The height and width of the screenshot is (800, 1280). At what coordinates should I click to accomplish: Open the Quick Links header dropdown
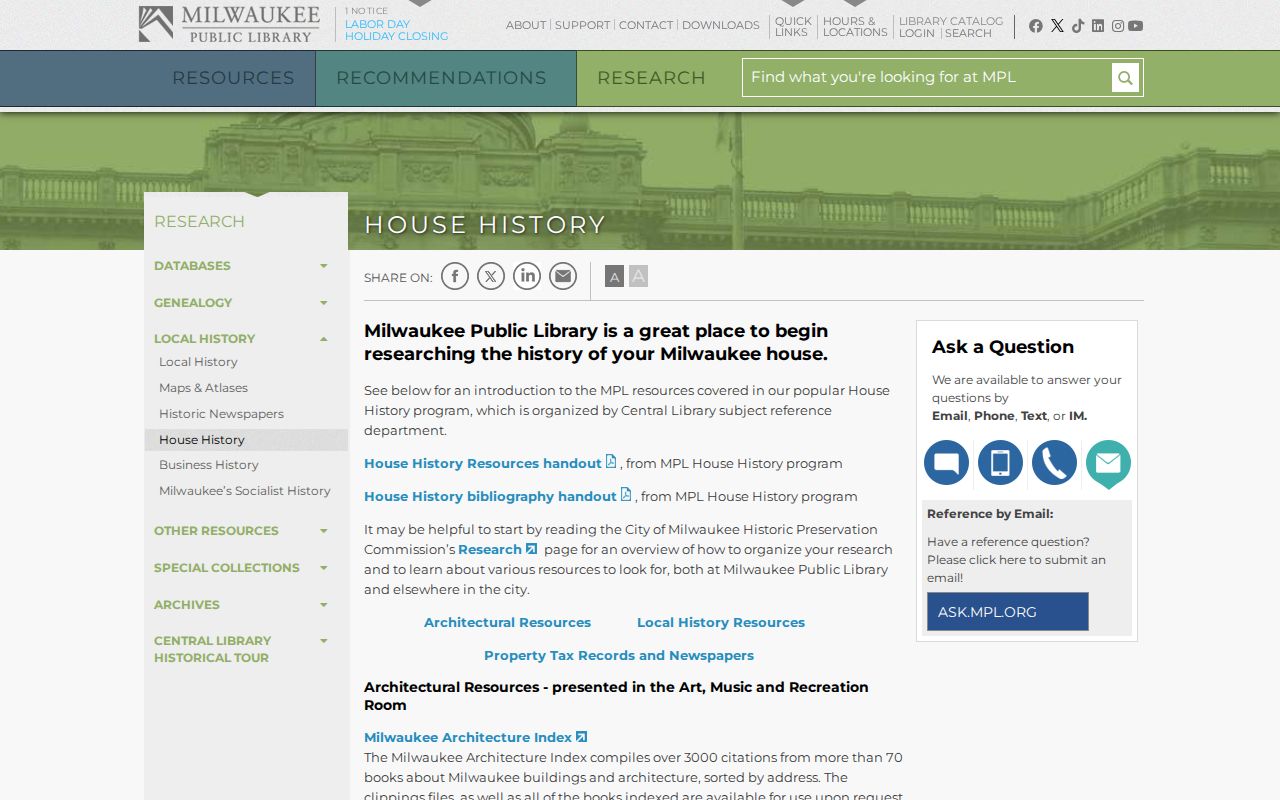click(793, 27)
